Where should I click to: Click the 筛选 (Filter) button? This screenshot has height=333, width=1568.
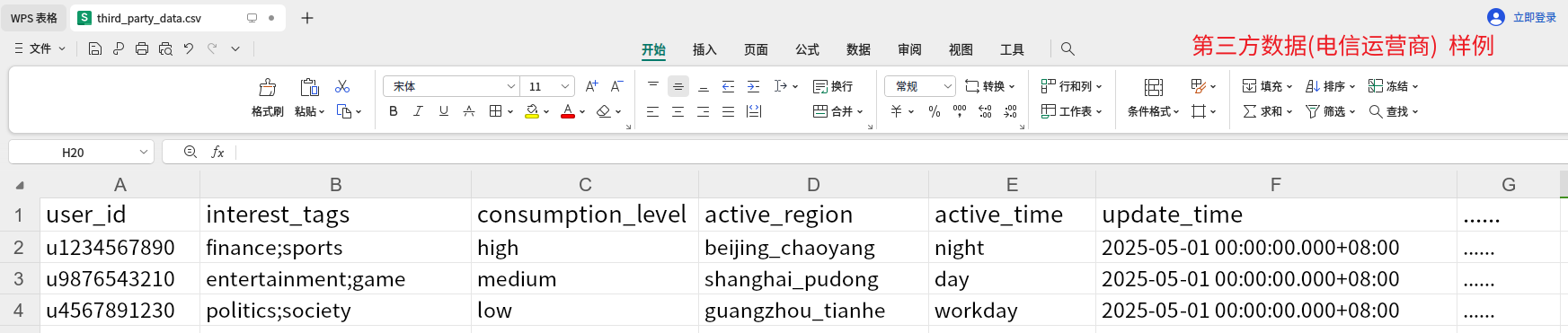pyautogui.click(x=1330, y=111)
